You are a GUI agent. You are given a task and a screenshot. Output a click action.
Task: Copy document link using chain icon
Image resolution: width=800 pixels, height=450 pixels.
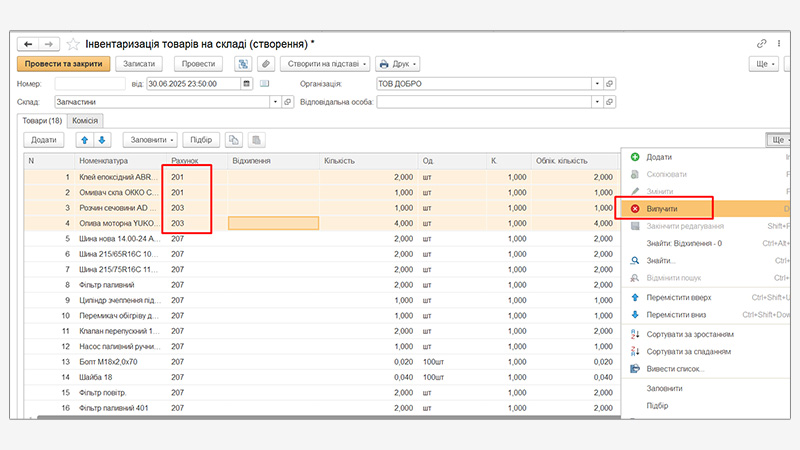761,44
